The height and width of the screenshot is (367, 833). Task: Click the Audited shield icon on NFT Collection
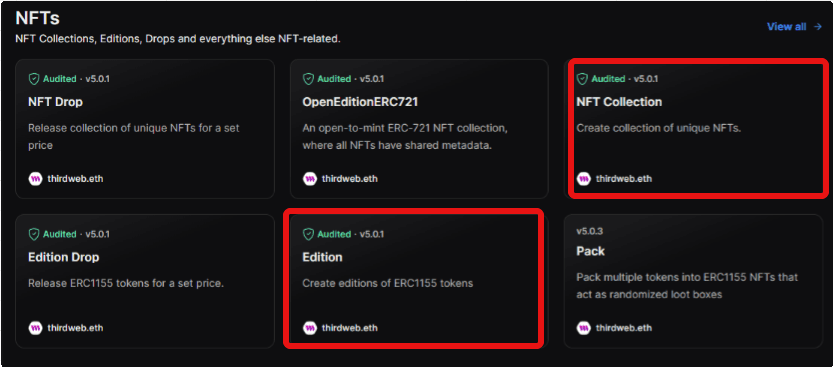coord(582,79)
